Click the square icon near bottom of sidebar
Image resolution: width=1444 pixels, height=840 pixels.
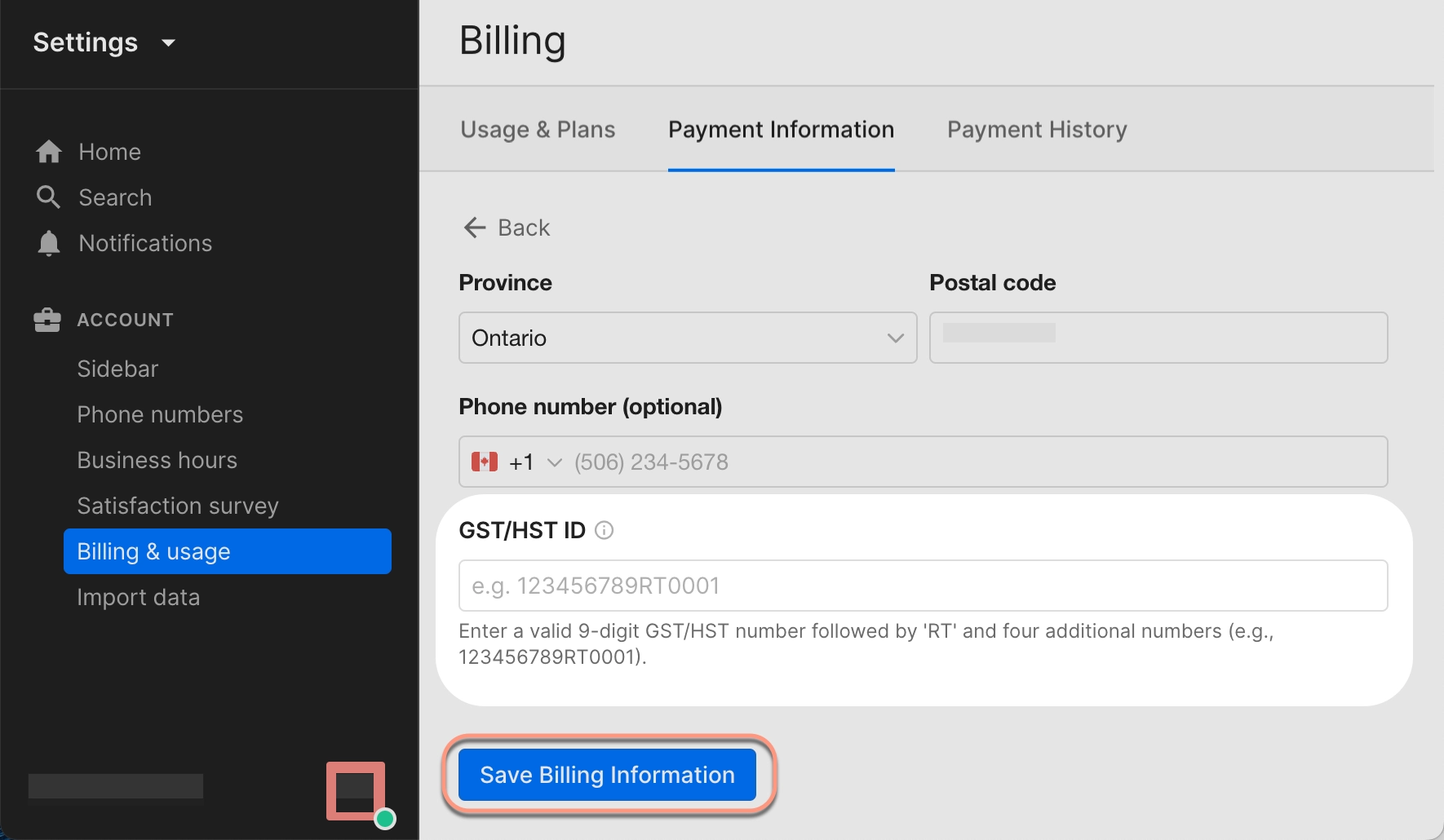[355, 789]
